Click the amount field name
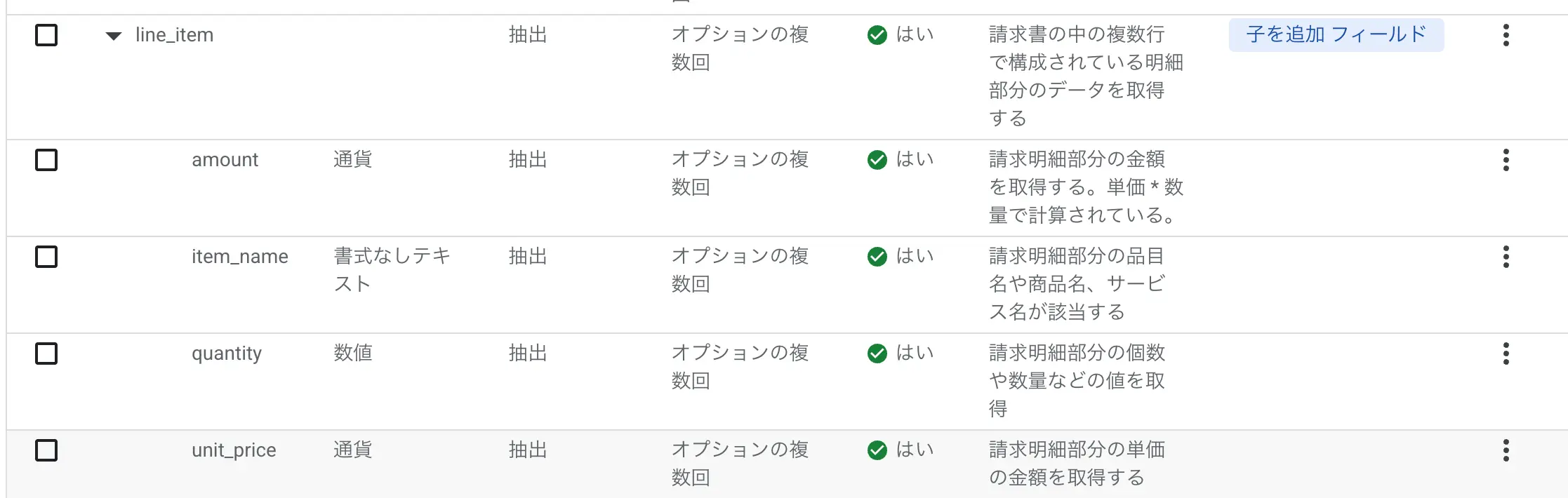This screenshot has height=498, width=1568. (x=225, y=160)
